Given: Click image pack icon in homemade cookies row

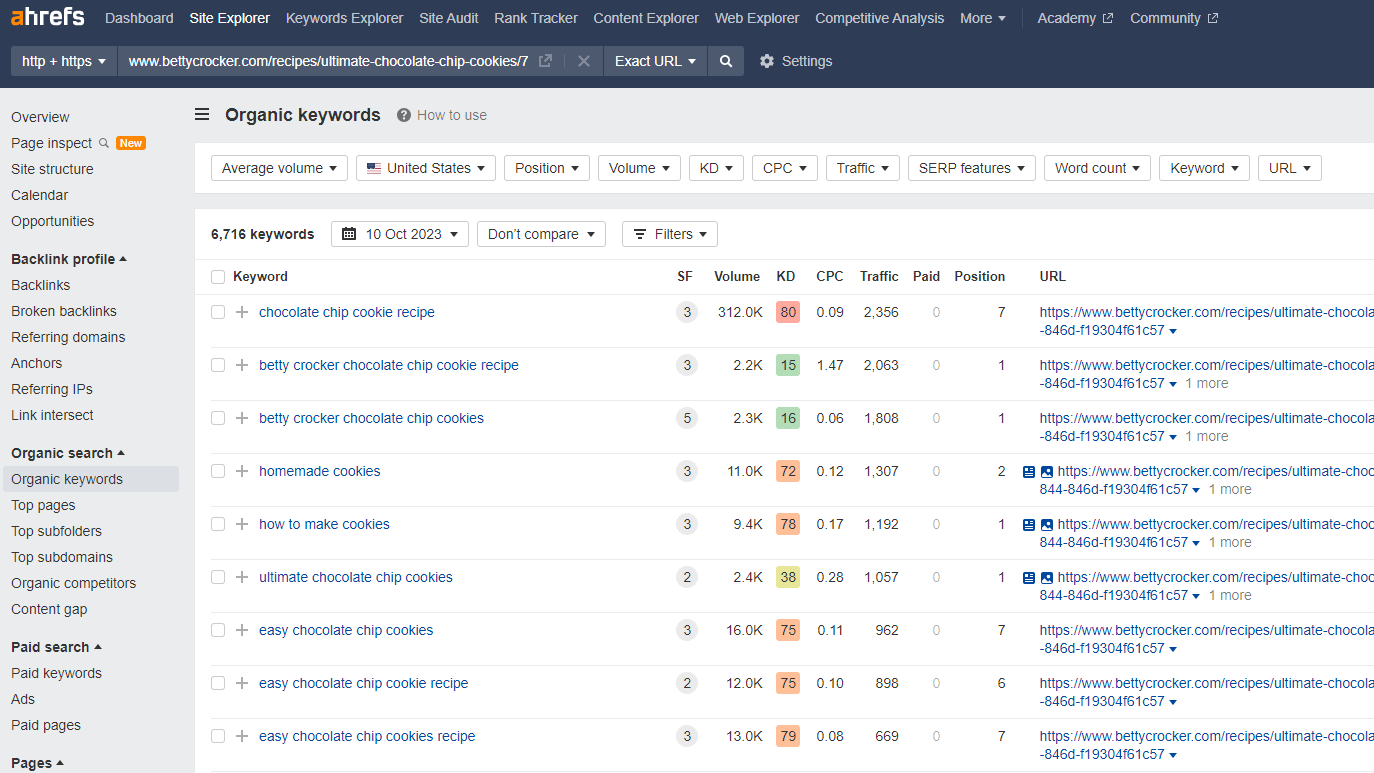Looking at the screenshot, I should pos(1047,471).
